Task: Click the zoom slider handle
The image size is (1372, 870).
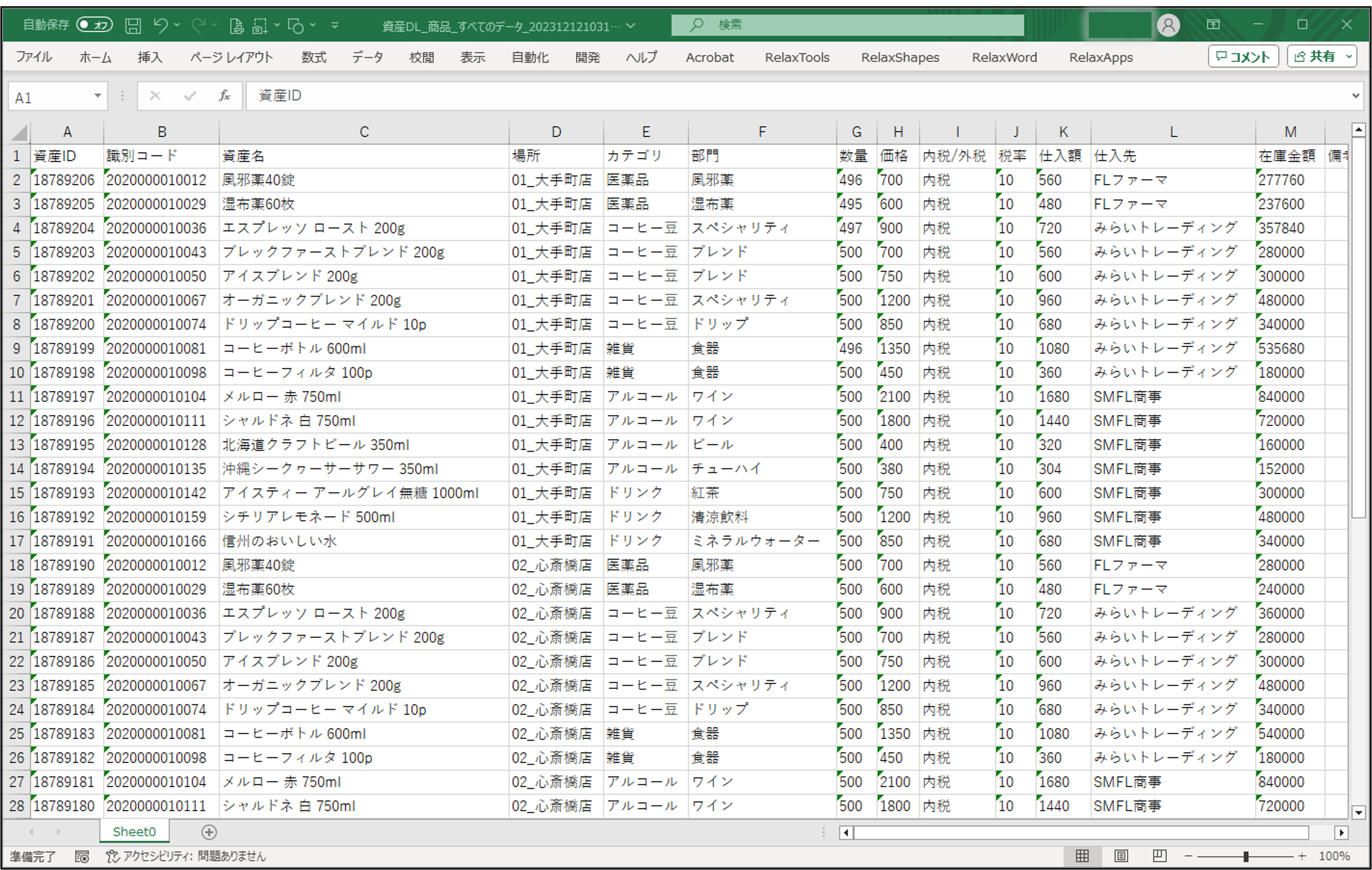Action: (x=1246, y=856)
